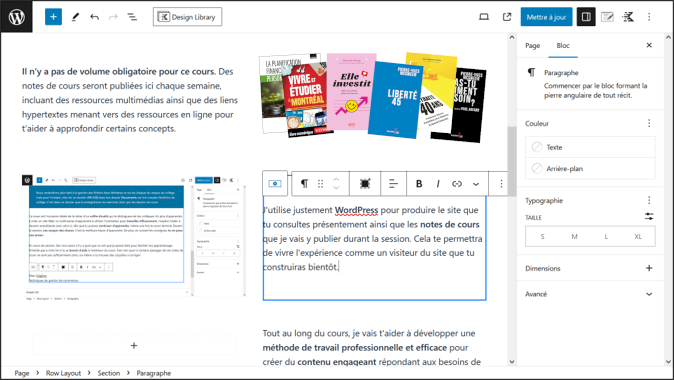Select font size S

pyautogui.click(x=542, y=236)
